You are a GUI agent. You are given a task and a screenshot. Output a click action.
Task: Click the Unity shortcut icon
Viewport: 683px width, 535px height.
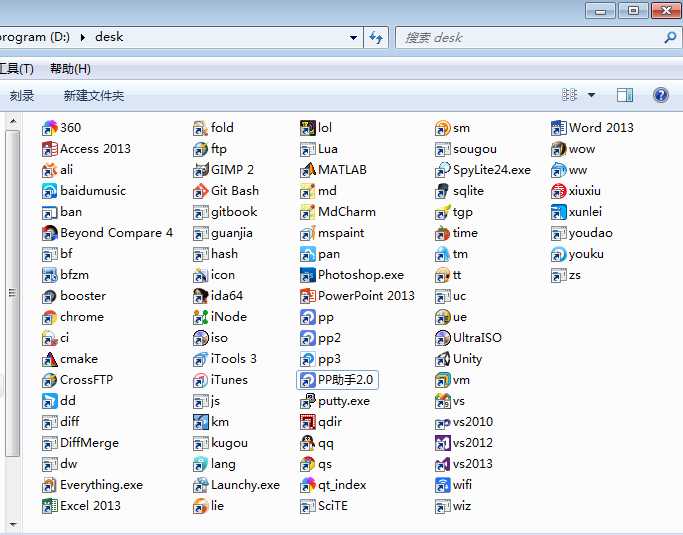(x=443, y=359)
